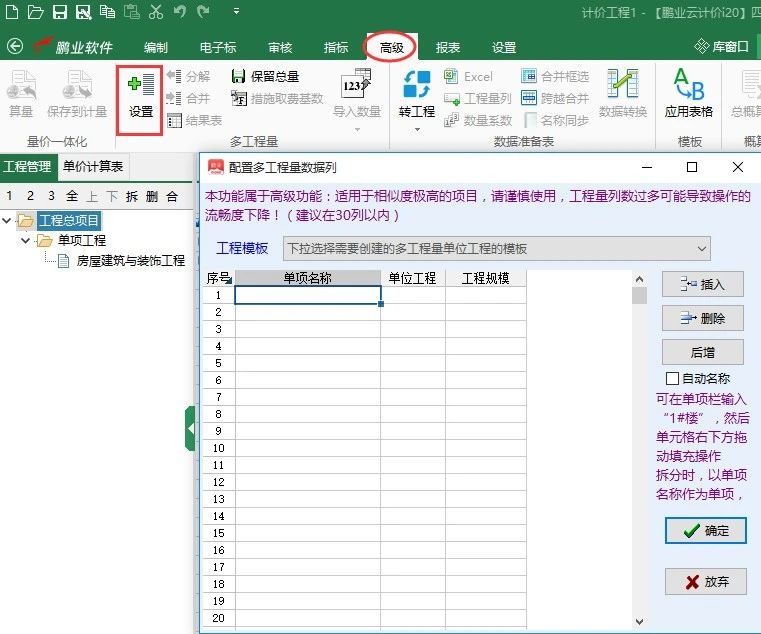
Task: Select 房屋建筑与装饰工程 in the project tree
Action: 130,261
